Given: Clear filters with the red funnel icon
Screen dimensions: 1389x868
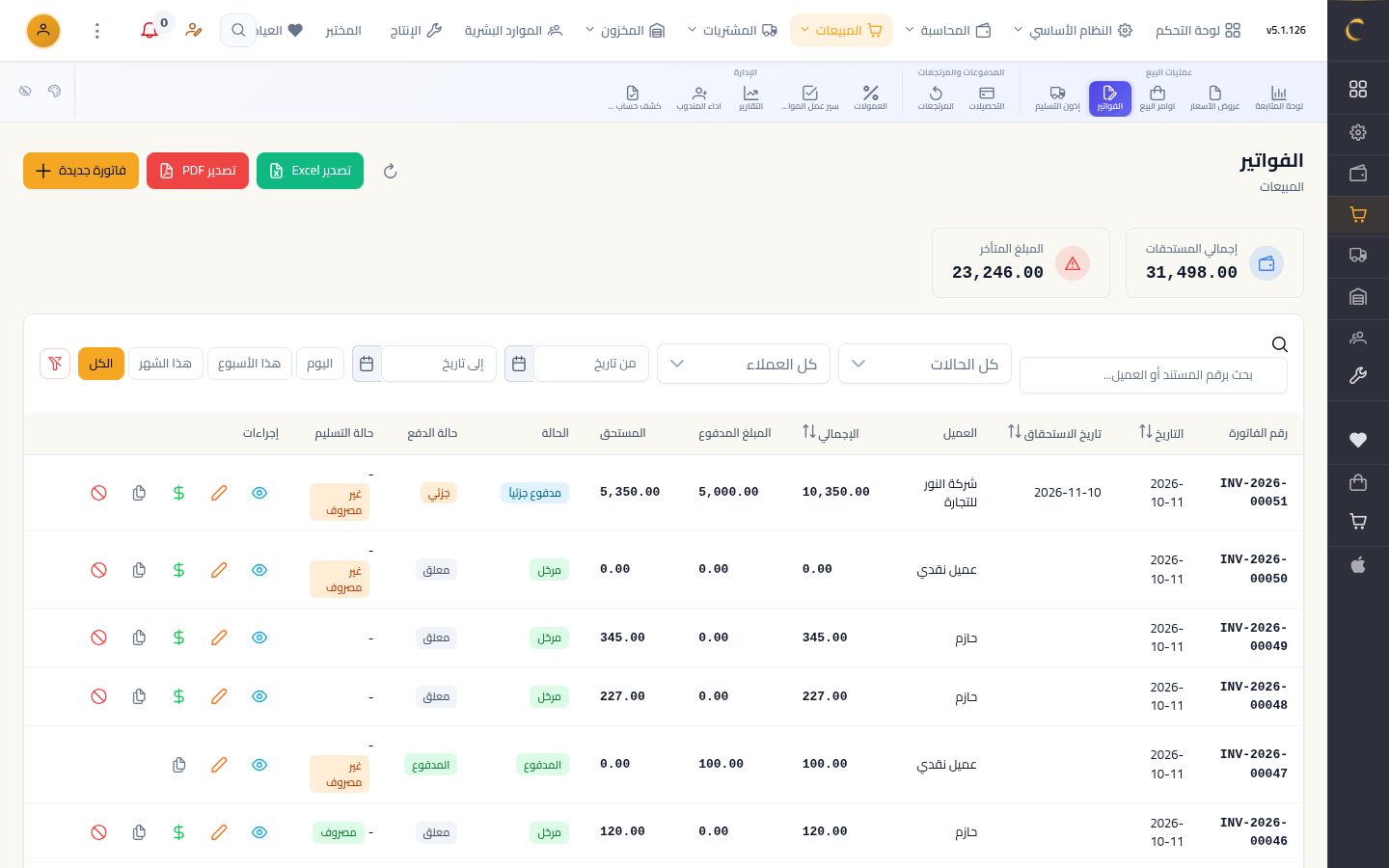Looking at the screenshot, I should point(55,364).
